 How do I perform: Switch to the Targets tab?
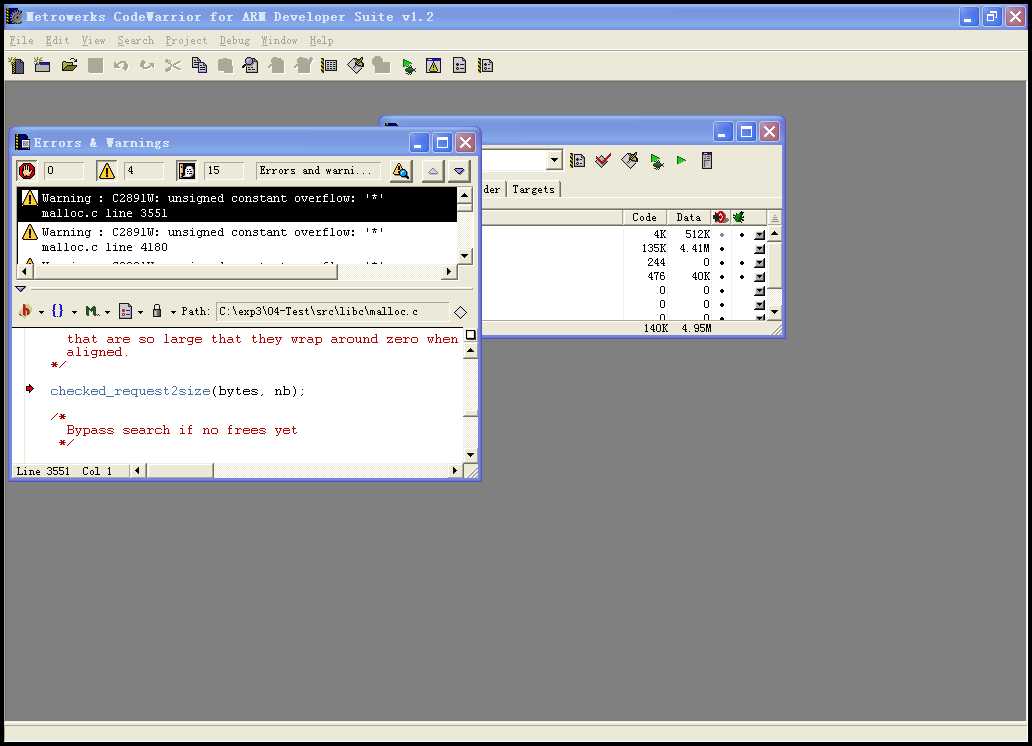(x=533, y=190)
